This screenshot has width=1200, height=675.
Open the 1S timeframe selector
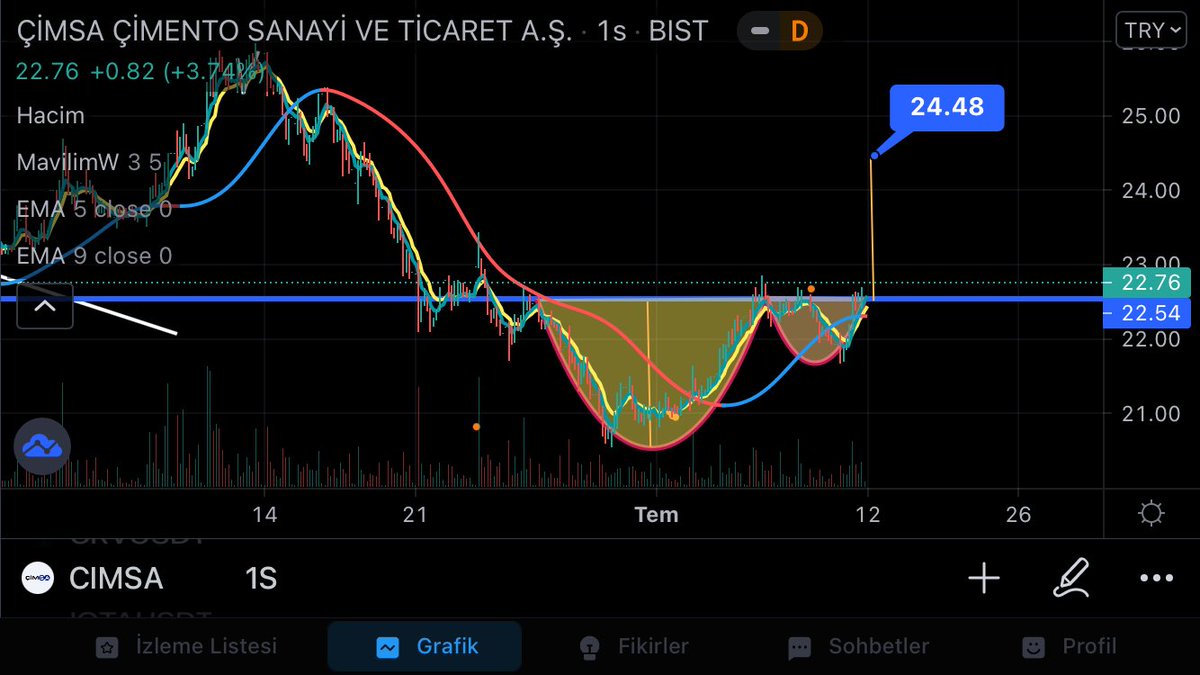(259, 578)
